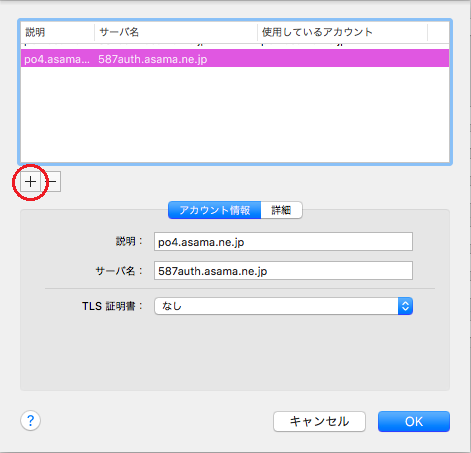
Task: Click the partially hidden row above po4.asama
Action: (x=235, y=46)
